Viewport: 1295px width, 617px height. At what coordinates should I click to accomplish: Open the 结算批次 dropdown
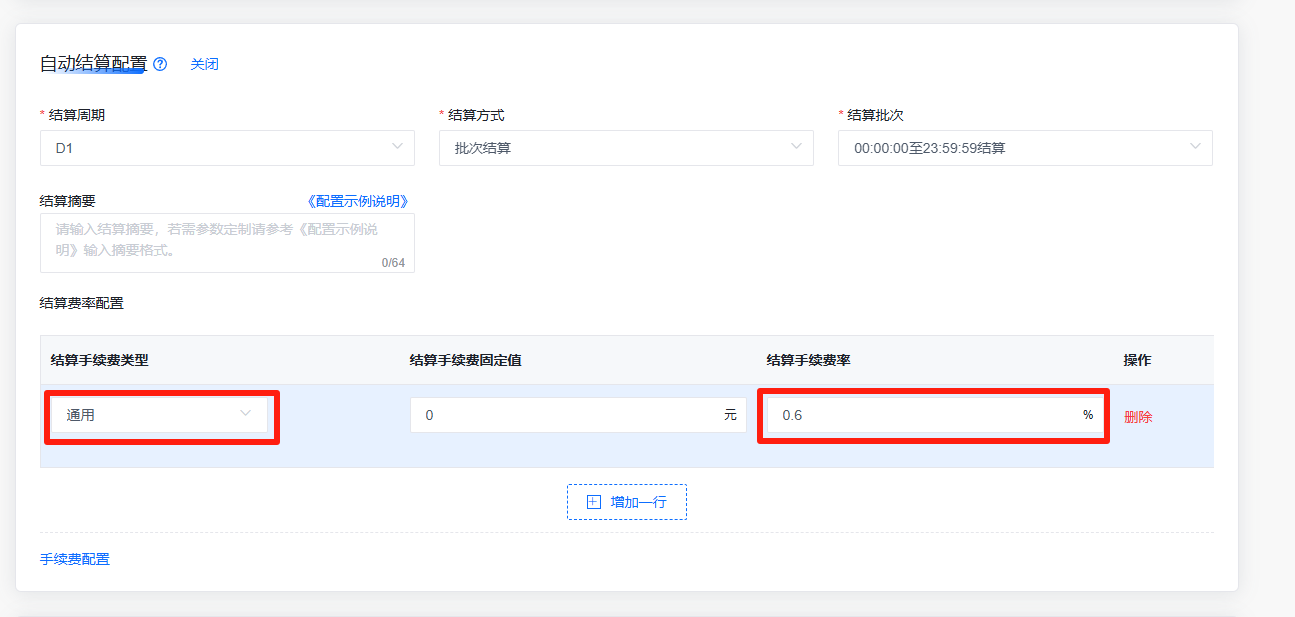point(1025,148)
